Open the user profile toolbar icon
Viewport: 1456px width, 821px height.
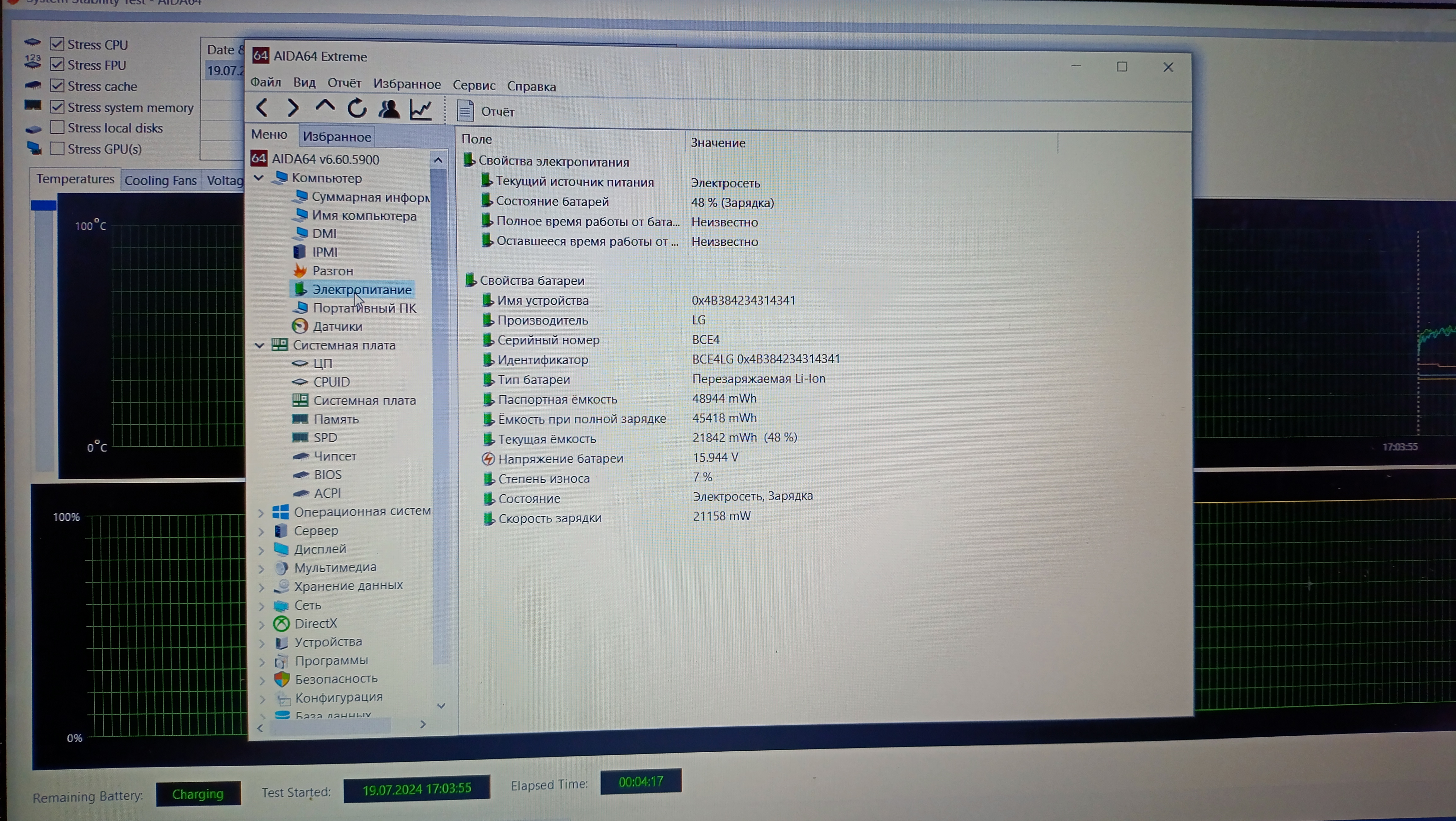click(x=389, y=109)
